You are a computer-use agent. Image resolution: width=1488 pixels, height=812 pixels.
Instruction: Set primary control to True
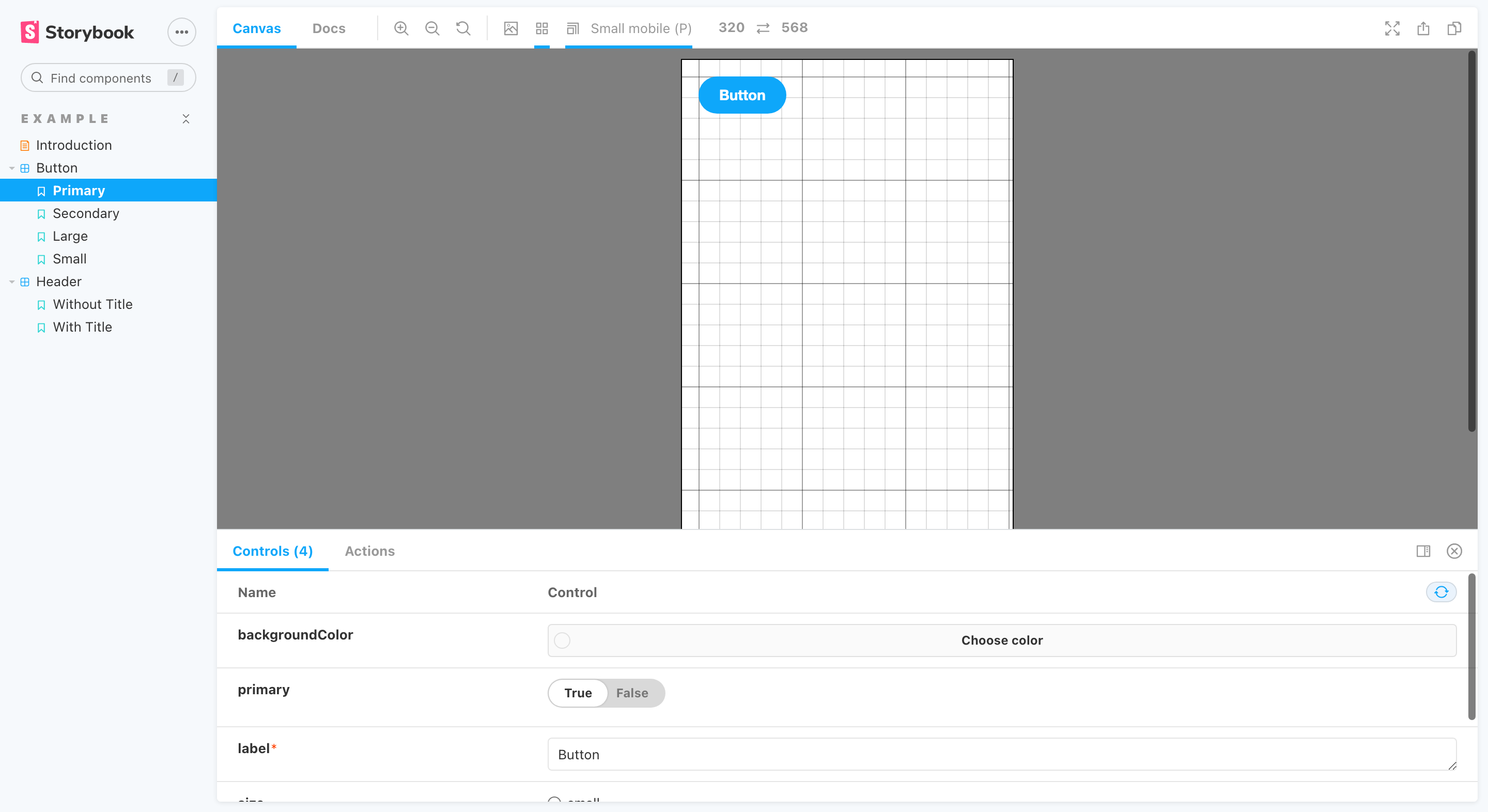click(578, 693)
